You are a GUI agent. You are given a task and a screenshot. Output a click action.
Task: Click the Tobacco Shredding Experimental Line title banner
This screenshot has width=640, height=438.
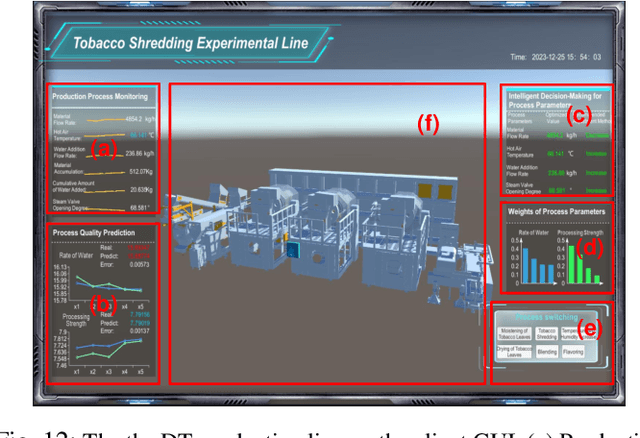tap(192, 43)
